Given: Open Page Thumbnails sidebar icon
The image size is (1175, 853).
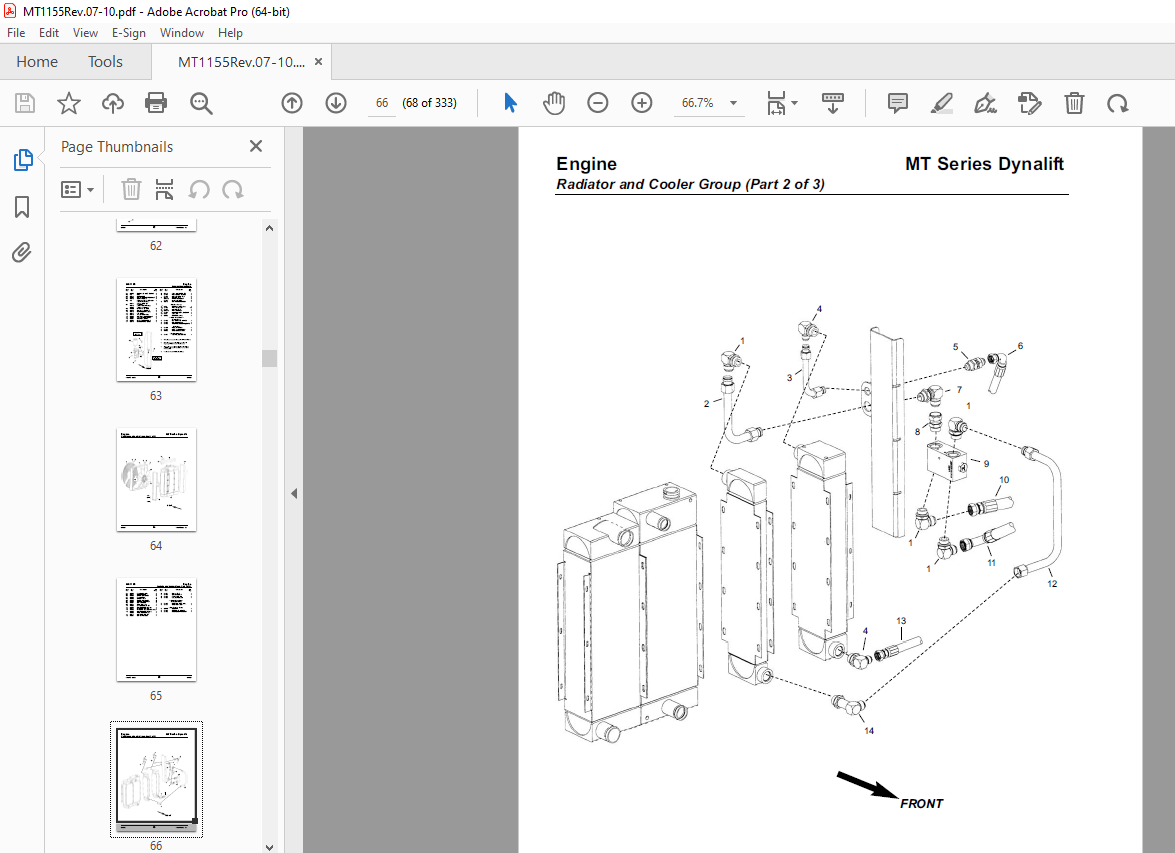Looking at the screenshot, I should pyautogui.click(x=22, y=160).
